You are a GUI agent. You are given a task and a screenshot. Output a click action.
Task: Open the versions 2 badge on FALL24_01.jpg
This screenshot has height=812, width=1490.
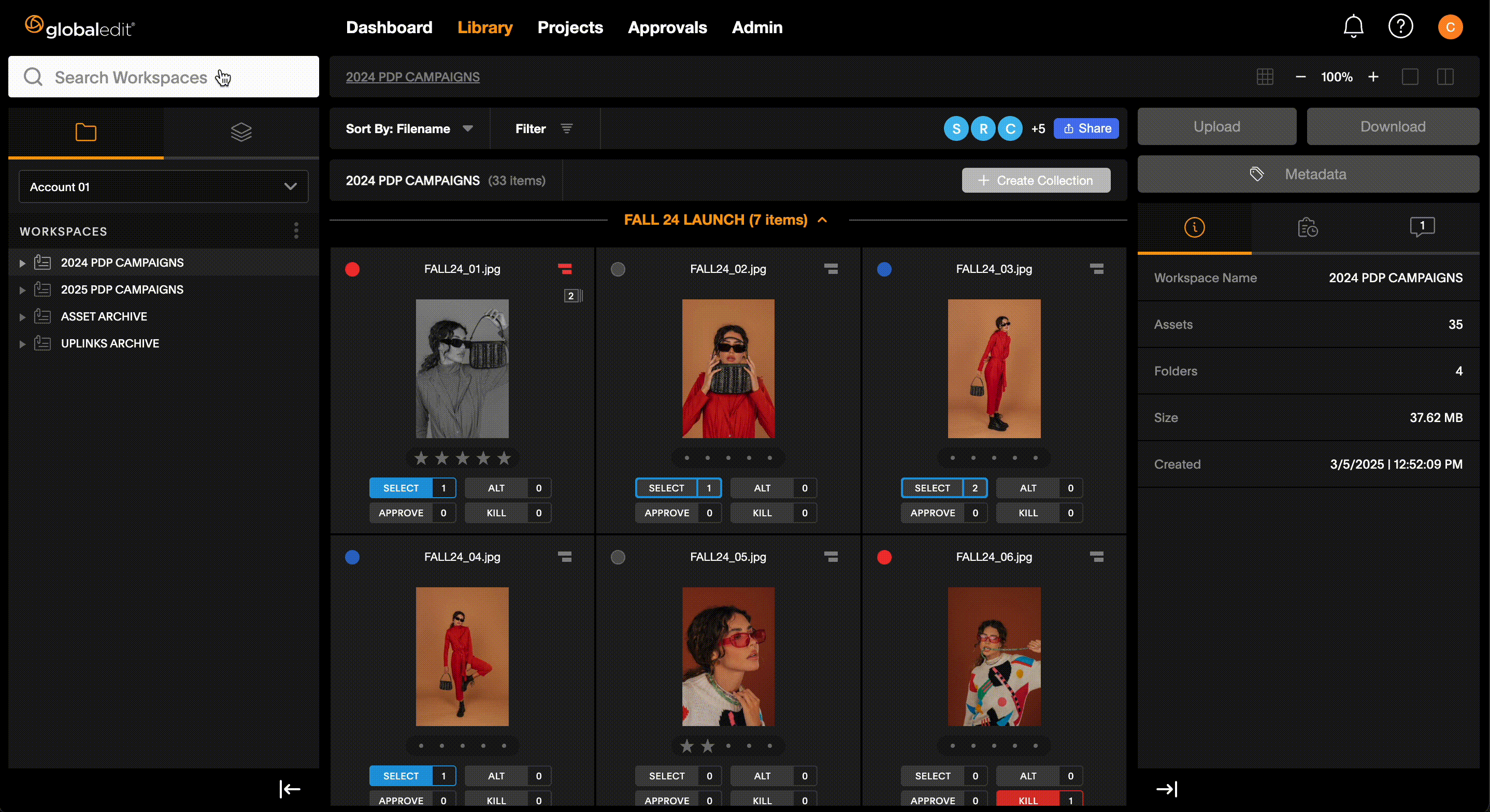[572, 296]
